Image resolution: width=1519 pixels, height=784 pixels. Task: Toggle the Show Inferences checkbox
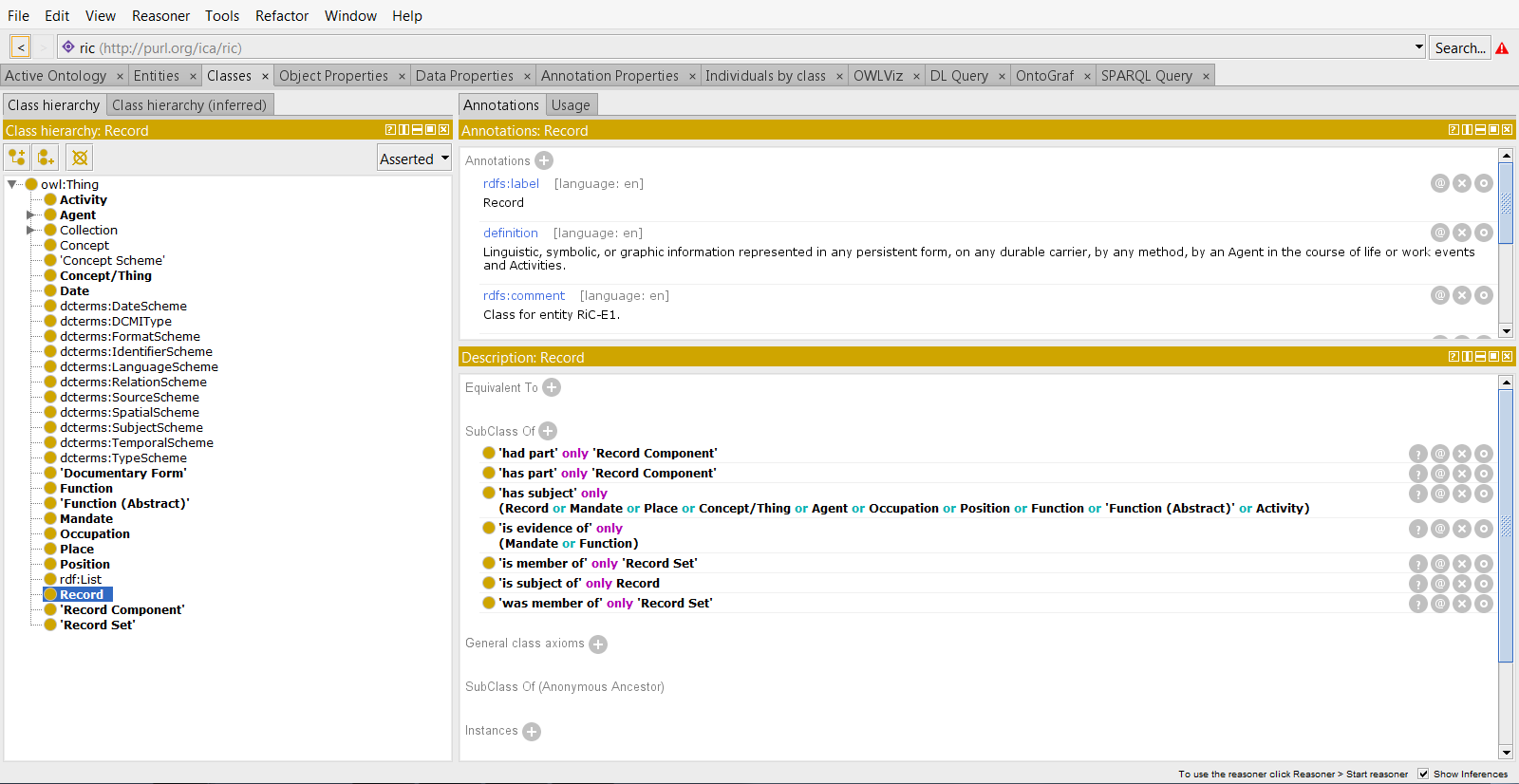(x=1423, y=774)
